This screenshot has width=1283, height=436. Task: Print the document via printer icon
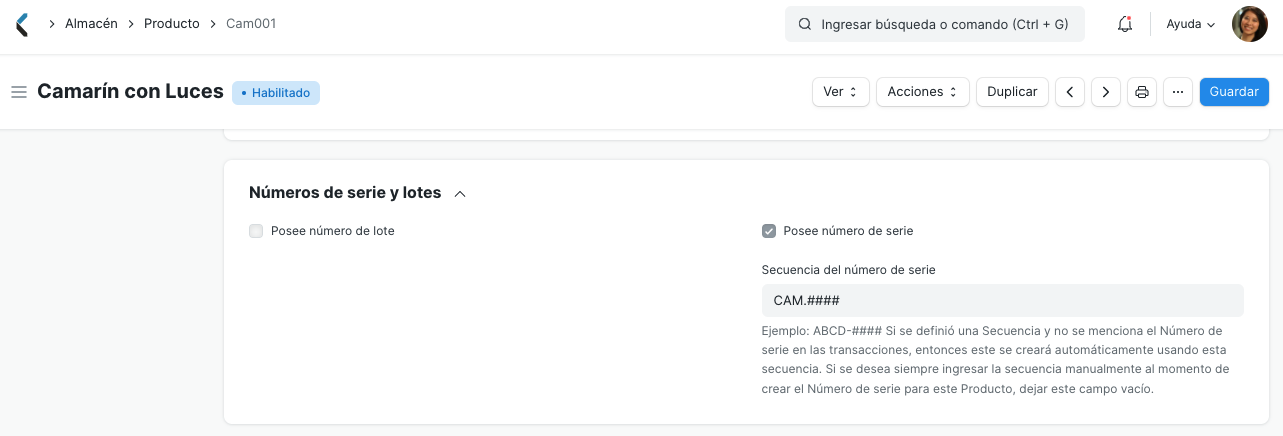[x=1142, y=92]
